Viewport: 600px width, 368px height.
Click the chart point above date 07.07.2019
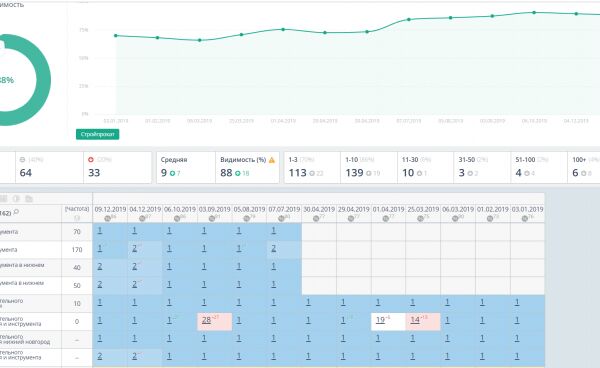(409, 20)
